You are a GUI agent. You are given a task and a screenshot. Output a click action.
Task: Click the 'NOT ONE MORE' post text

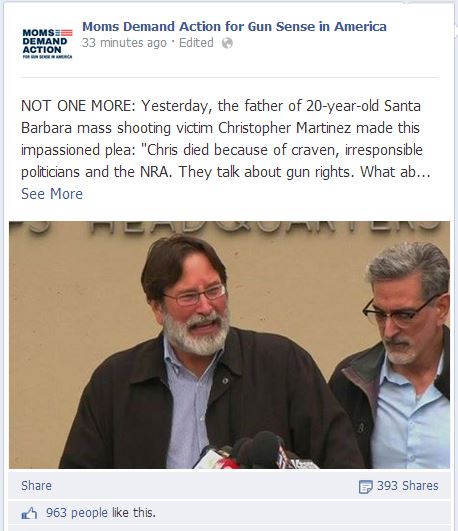pyautogui.click(x=78, y=106)
